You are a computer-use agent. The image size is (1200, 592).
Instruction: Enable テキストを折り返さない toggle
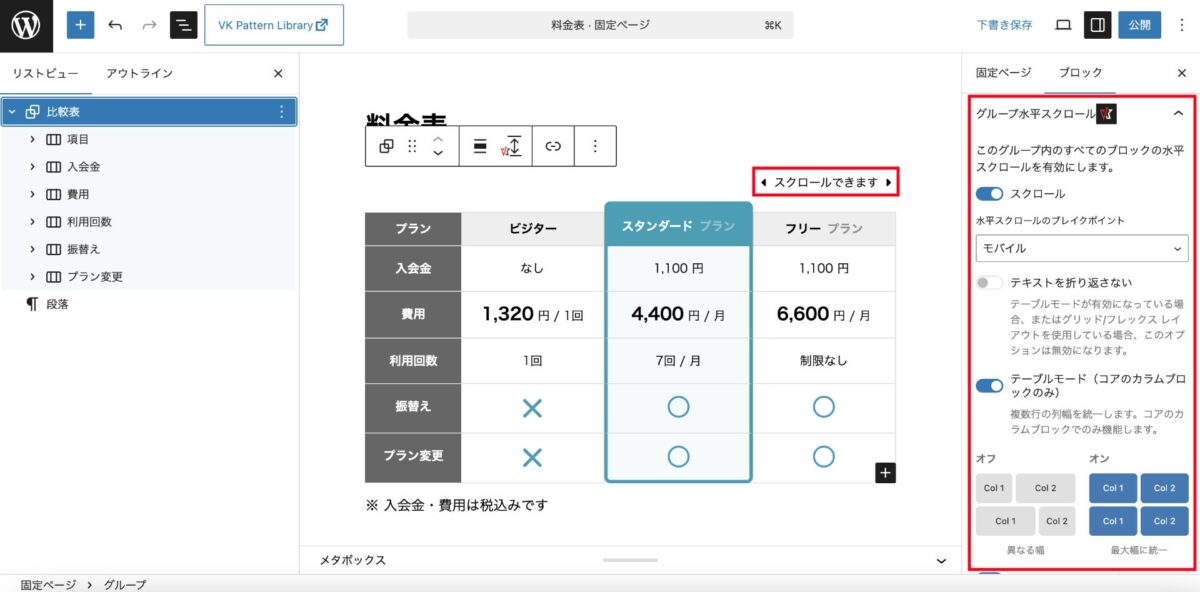click(989, 283)
